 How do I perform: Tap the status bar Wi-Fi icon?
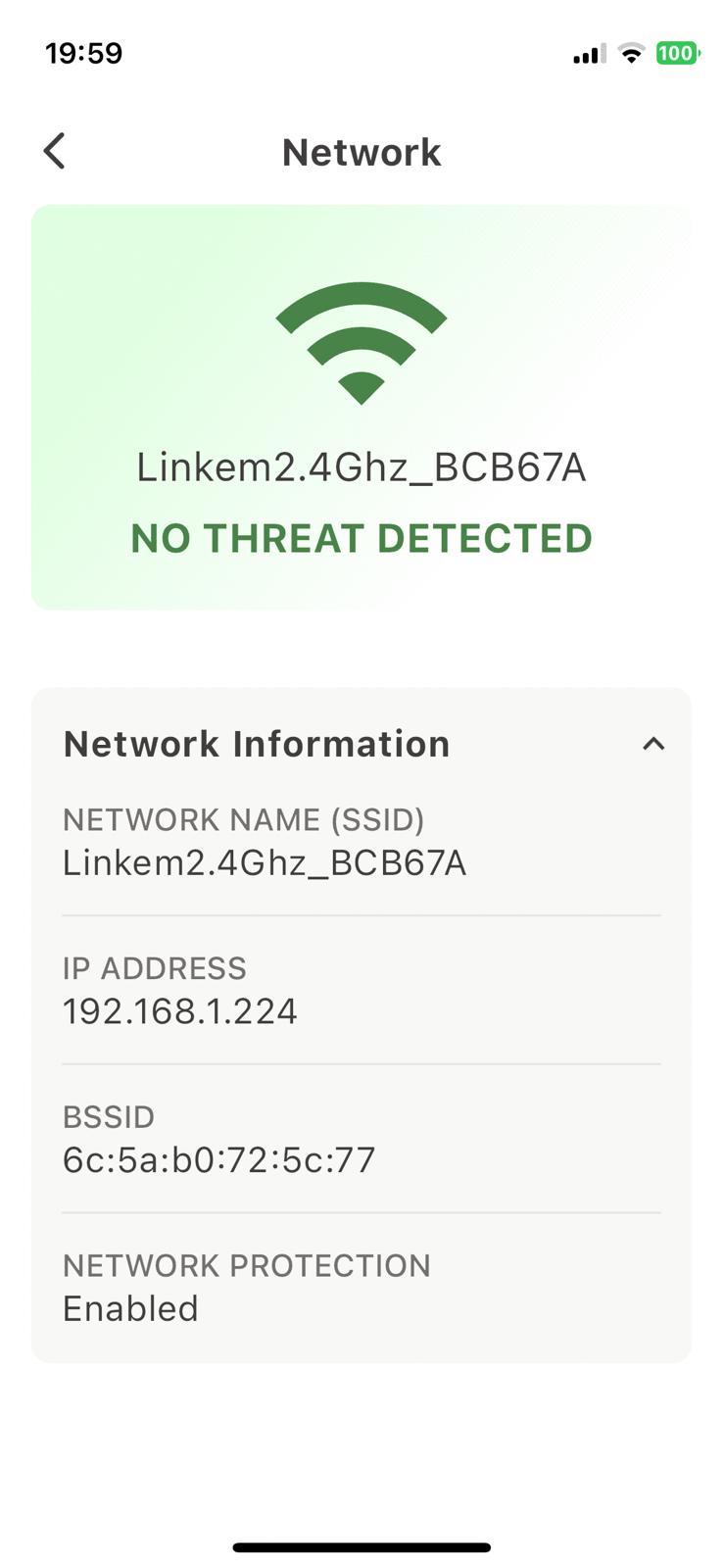point(632,54)
